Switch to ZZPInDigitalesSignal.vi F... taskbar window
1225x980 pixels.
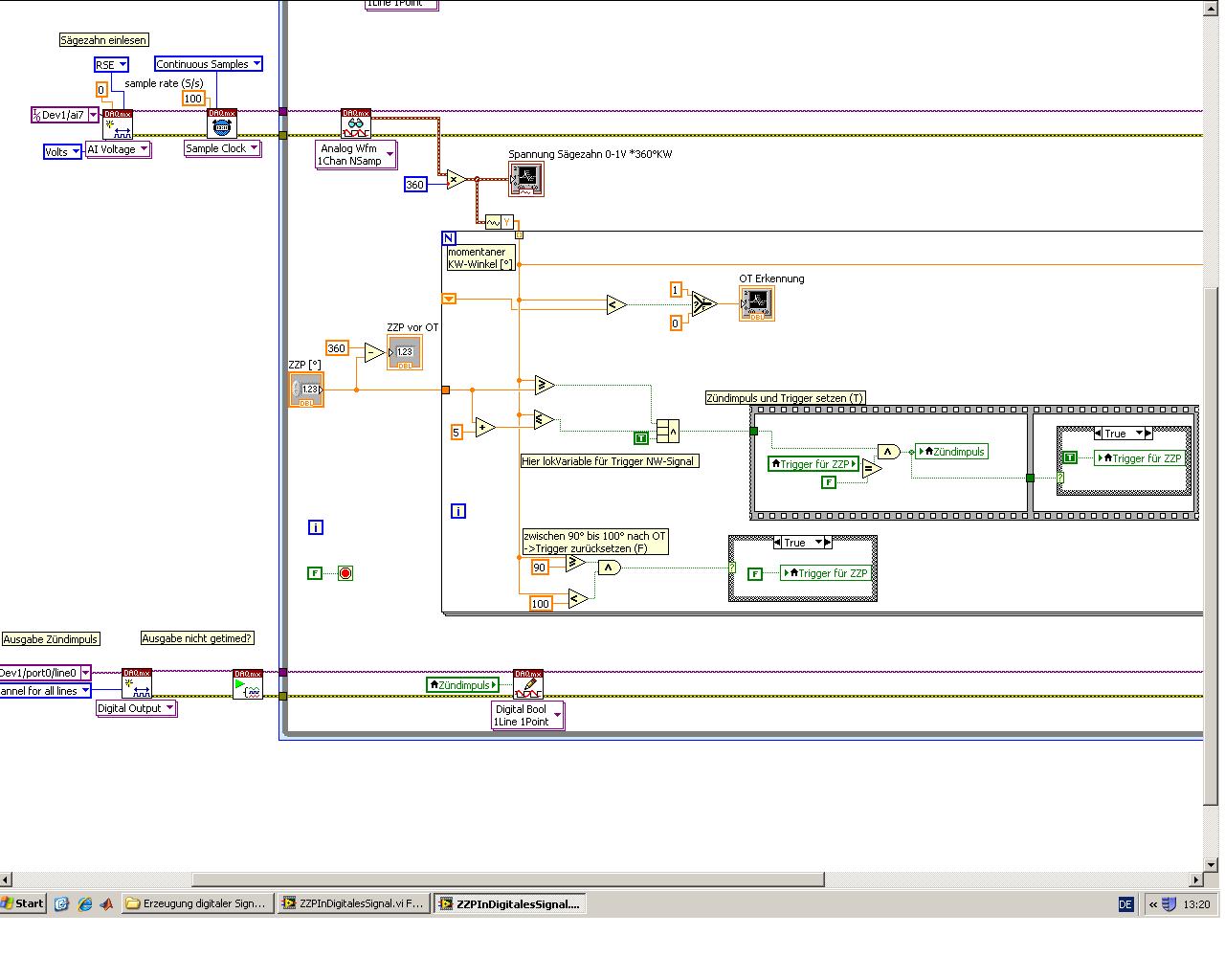(353, 903)
